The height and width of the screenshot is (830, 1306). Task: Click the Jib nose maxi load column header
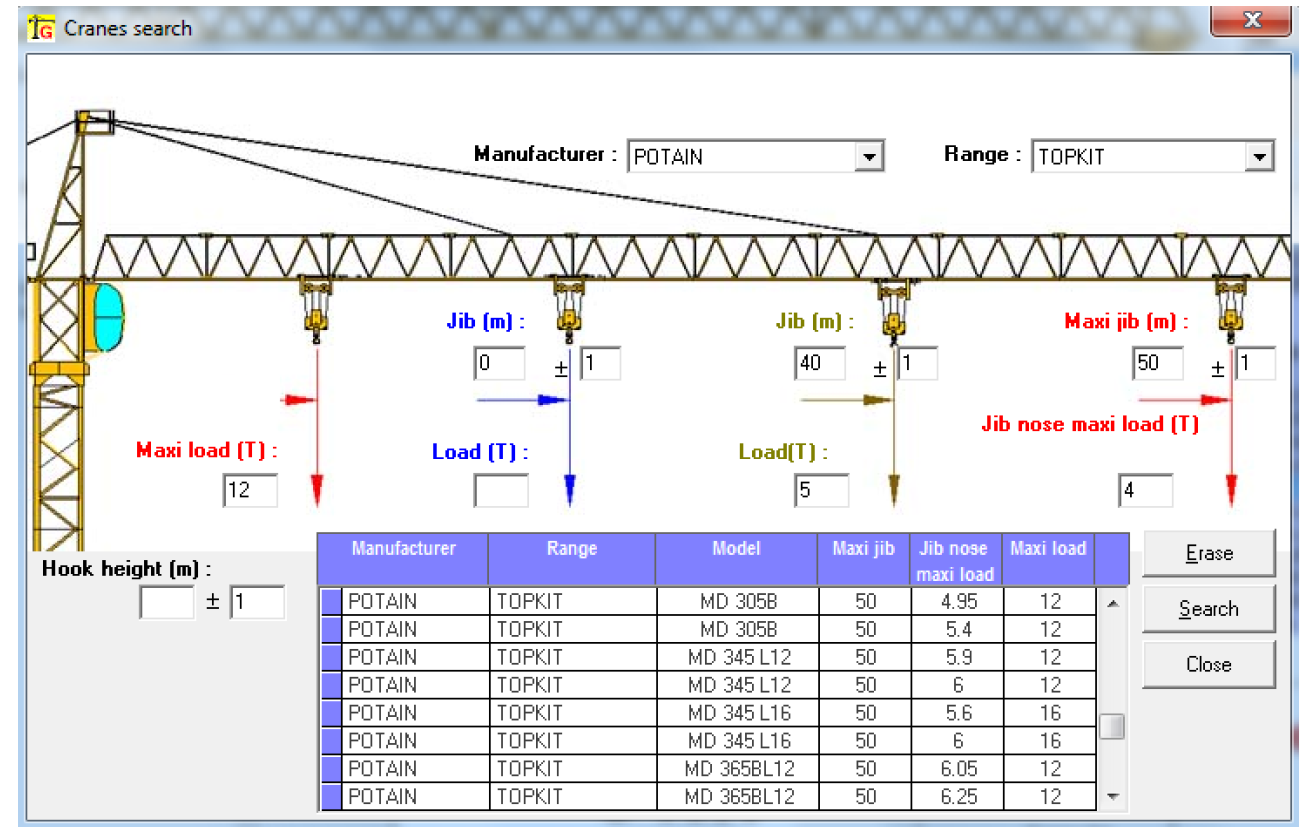pyautogui.click(x=956, y=559)
